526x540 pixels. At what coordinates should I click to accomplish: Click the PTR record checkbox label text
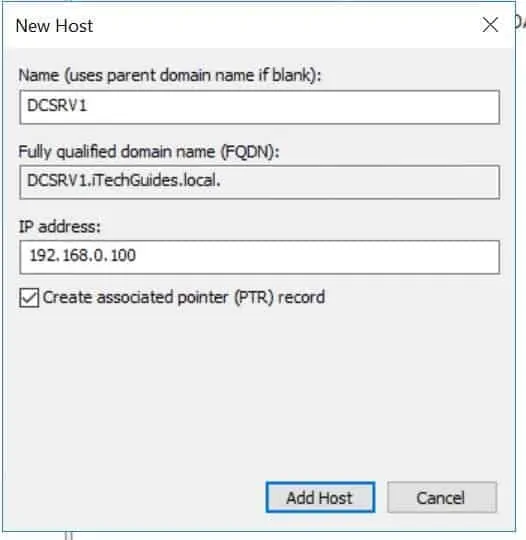(184, 297)
